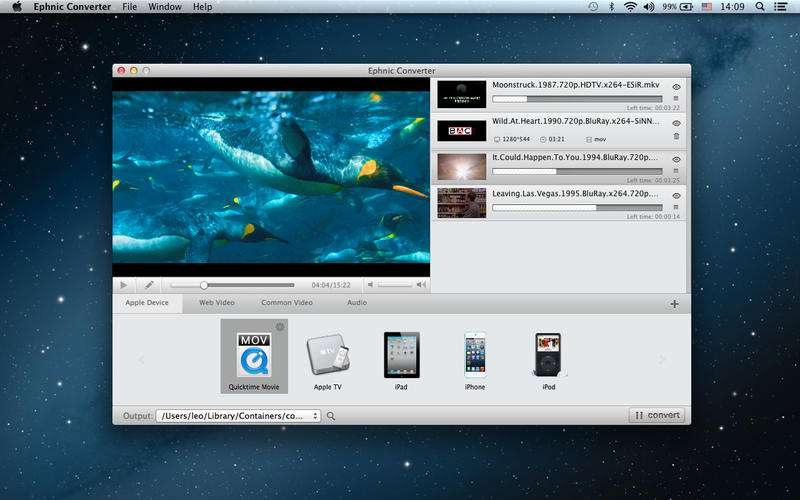The width and height of the screenshot is (800, 500).
Task: Open the Output folder path dropdown
Action: (x=238, y=416)
